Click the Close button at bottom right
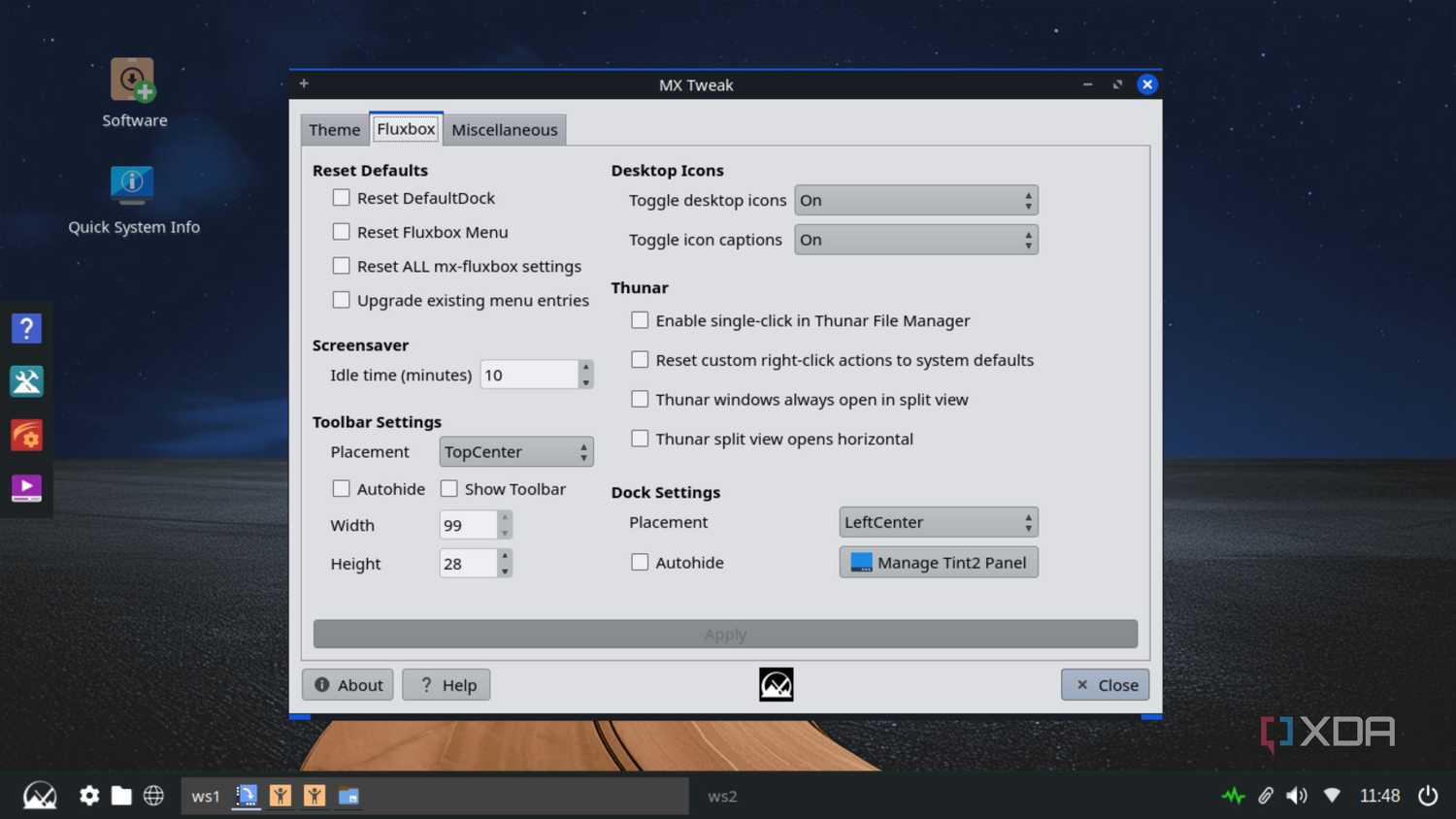Image resolution: width=1456 pixels, height=819 pixels. (x=1106, y=685)
